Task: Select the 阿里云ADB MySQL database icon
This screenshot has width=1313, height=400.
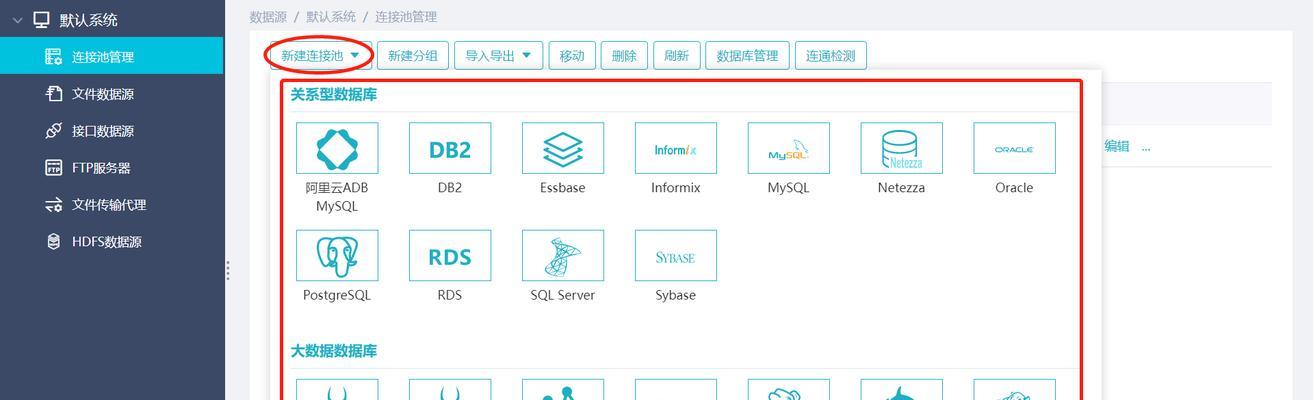Action: pyautogui.click(x=337, y=148)
